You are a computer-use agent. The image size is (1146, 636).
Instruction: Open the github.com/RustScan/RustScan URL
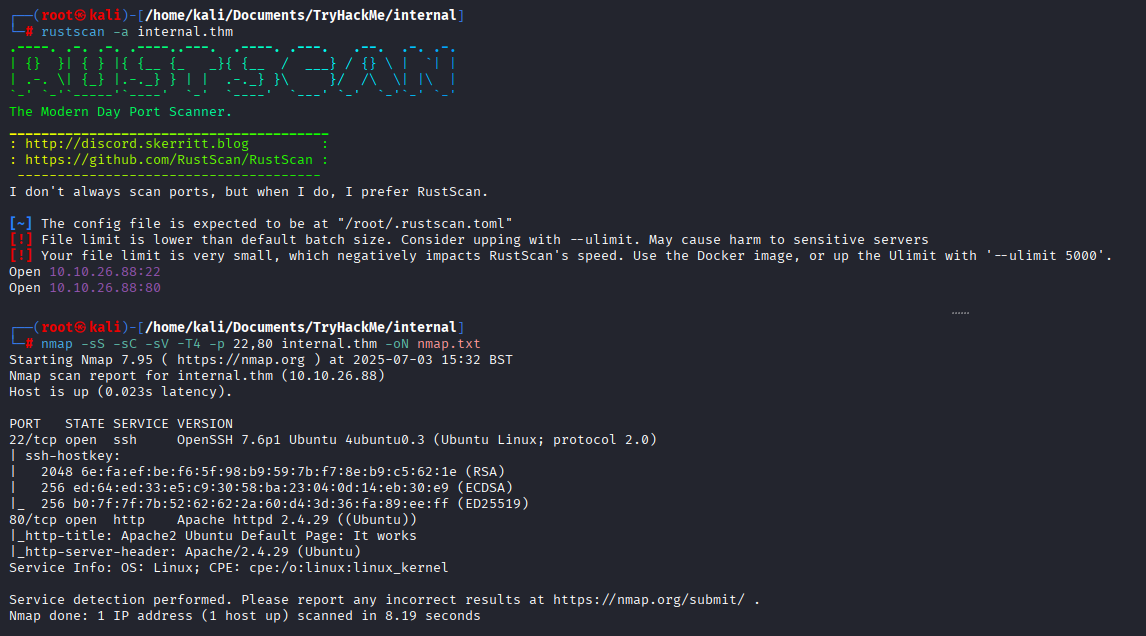(x=169, y=160)
